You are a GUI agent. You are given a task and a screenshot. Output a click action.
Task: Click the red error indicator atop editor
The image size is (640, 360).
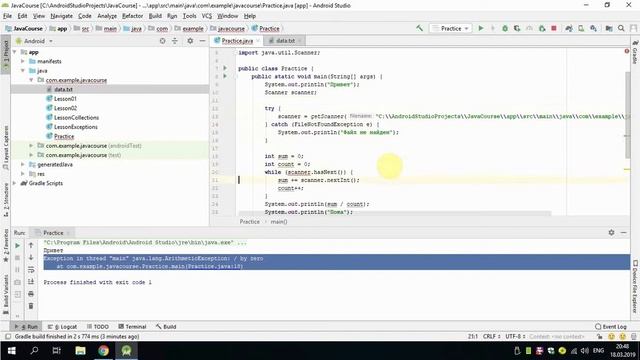627,51
